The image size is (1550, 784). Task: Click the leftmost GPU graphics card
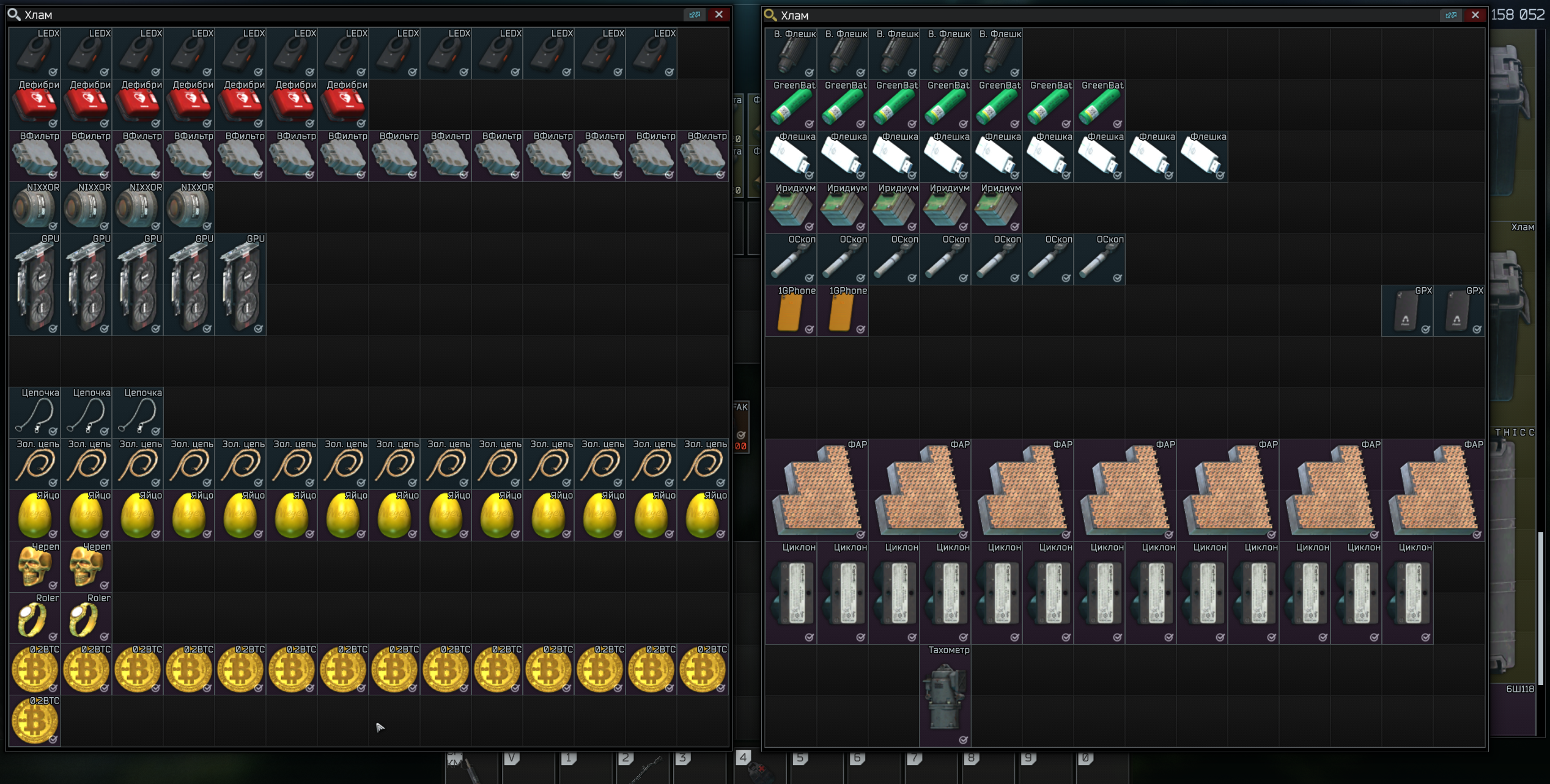(35, 284)
